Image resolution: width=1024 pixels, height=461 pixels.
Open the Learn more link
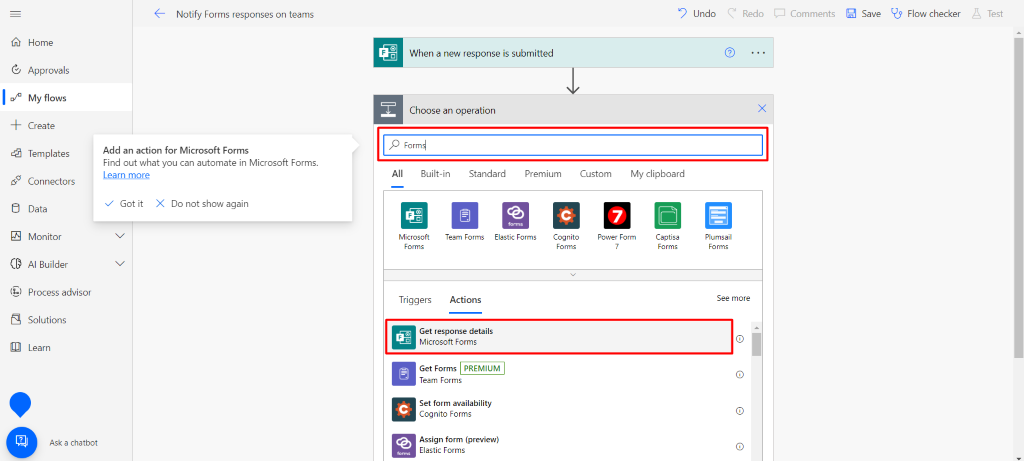126,175
